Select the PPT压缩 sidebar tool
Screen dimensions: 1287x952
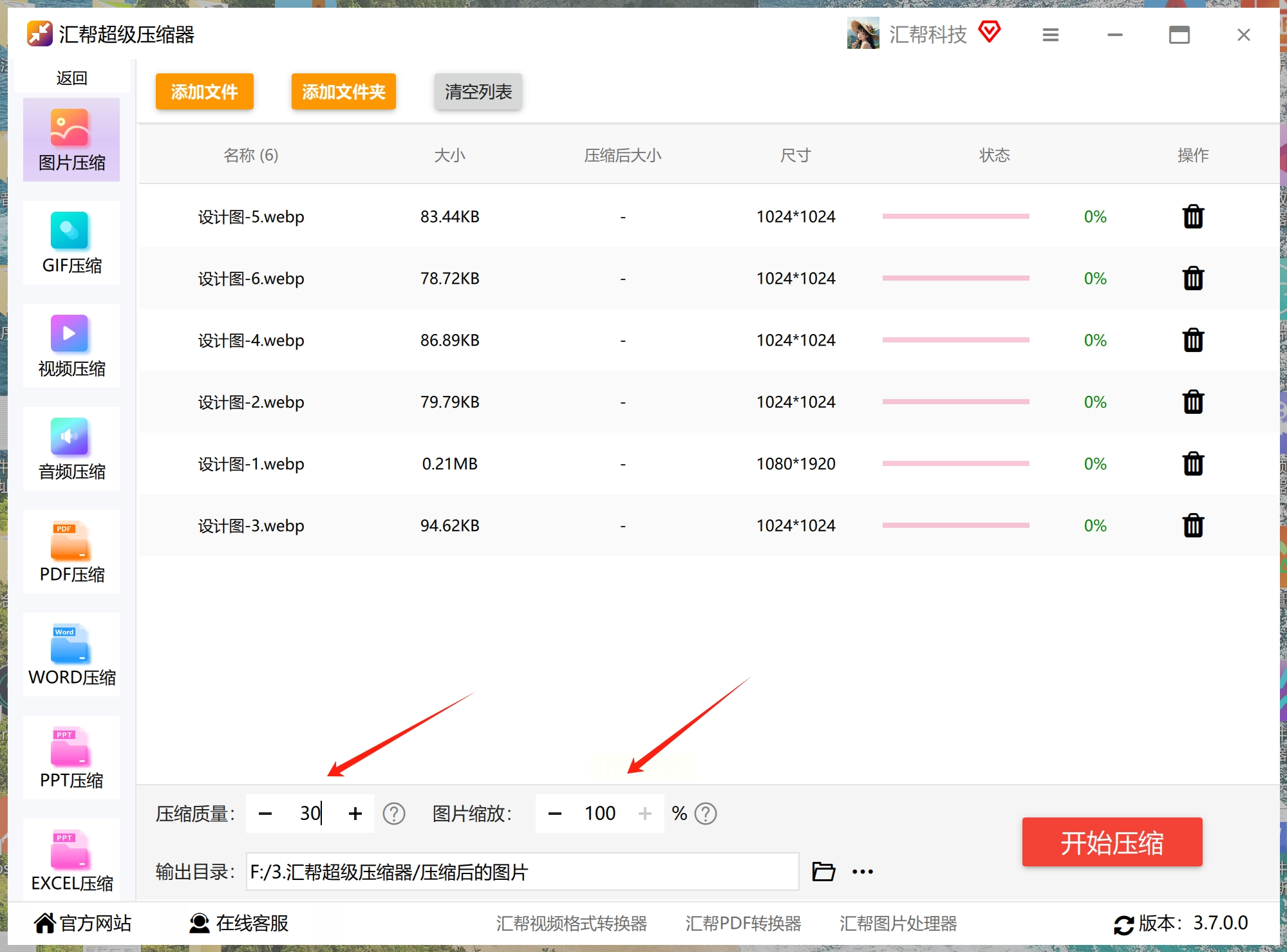click(x=71, y=758)
